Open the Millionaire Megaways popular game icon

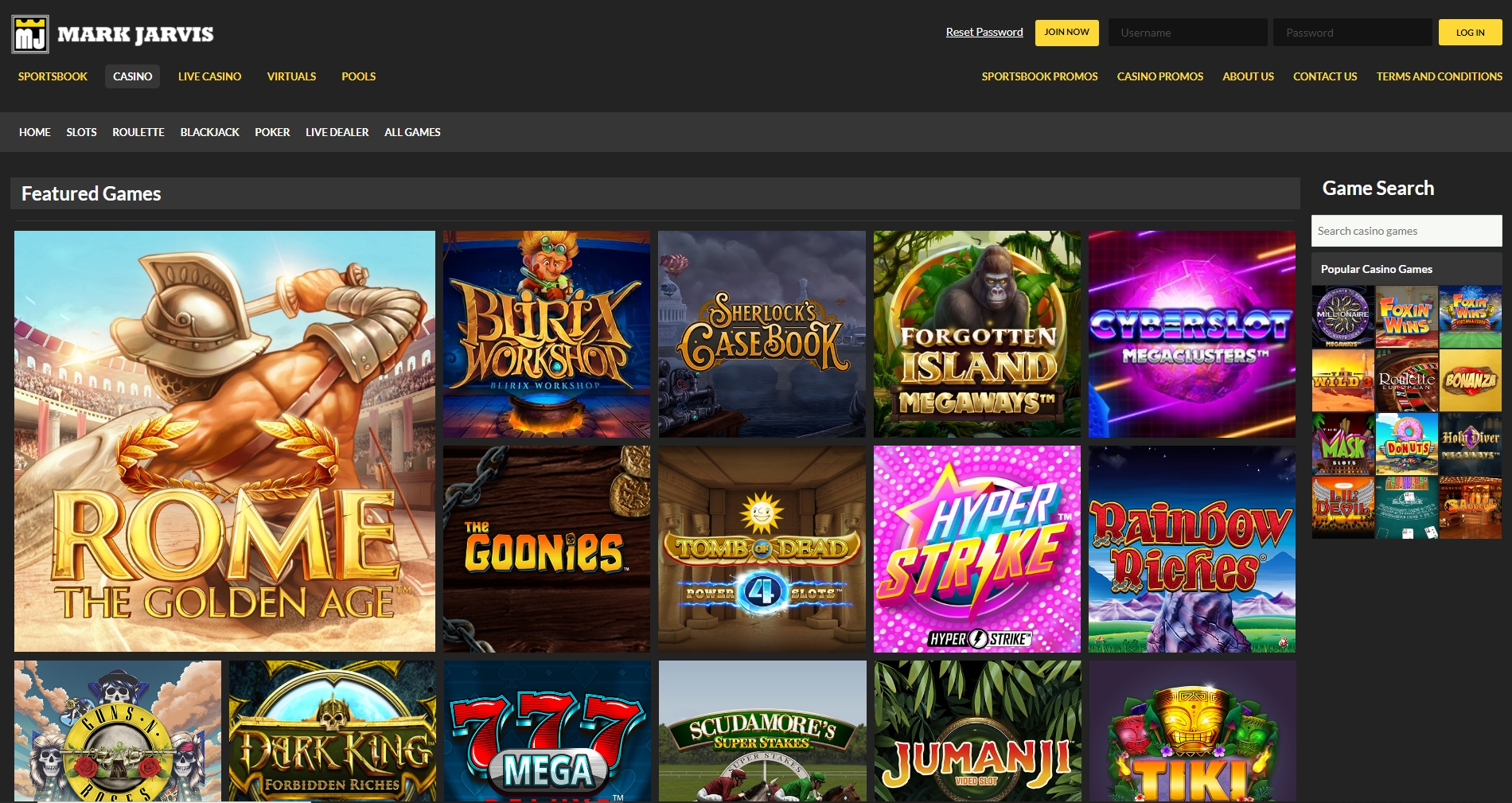point(1343,317)
